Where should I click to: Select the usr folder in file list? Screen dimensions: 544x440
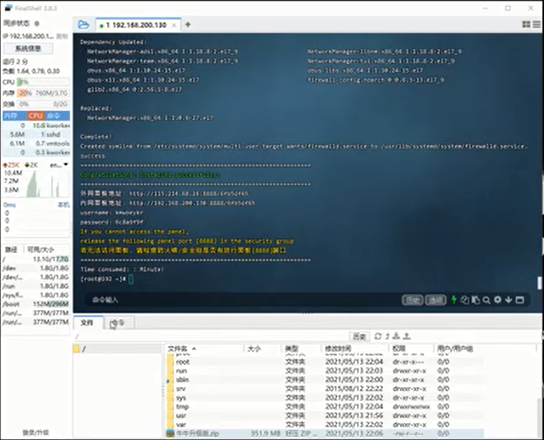pos(324,416)
